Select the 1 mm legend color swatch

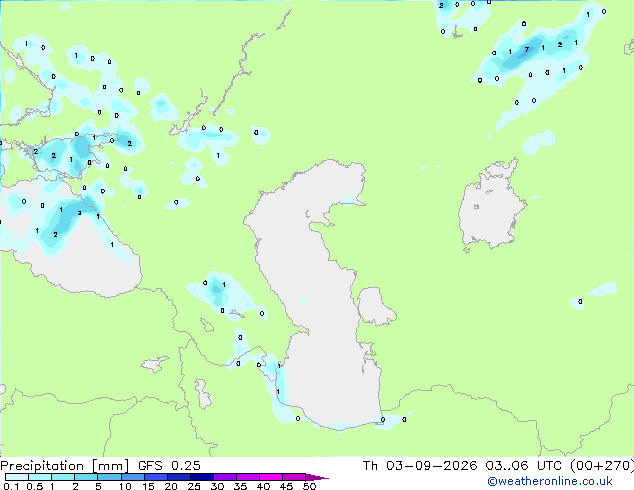pos(63,477)
